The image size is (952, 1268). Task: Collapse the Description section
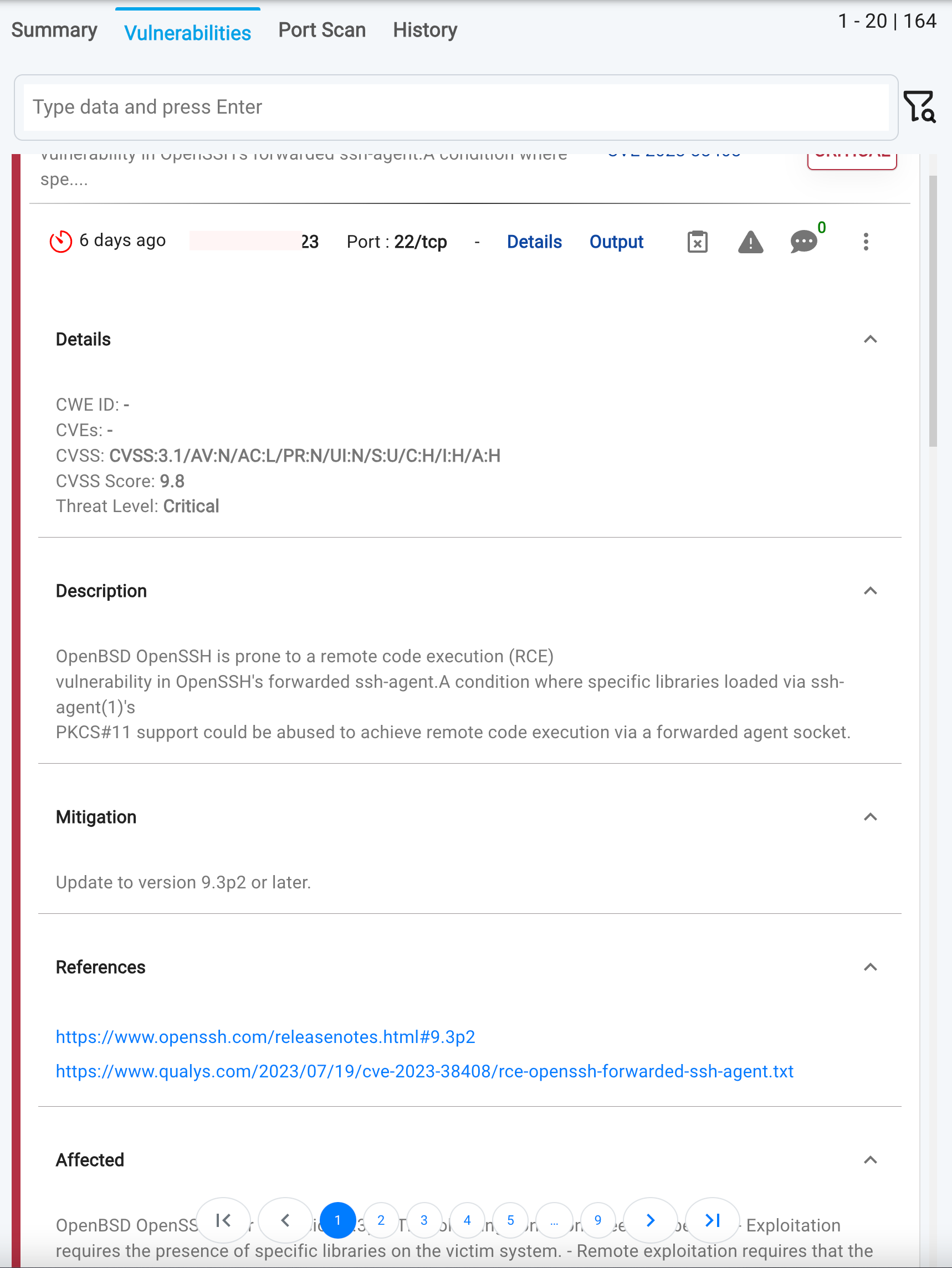[x=870, y=590]
